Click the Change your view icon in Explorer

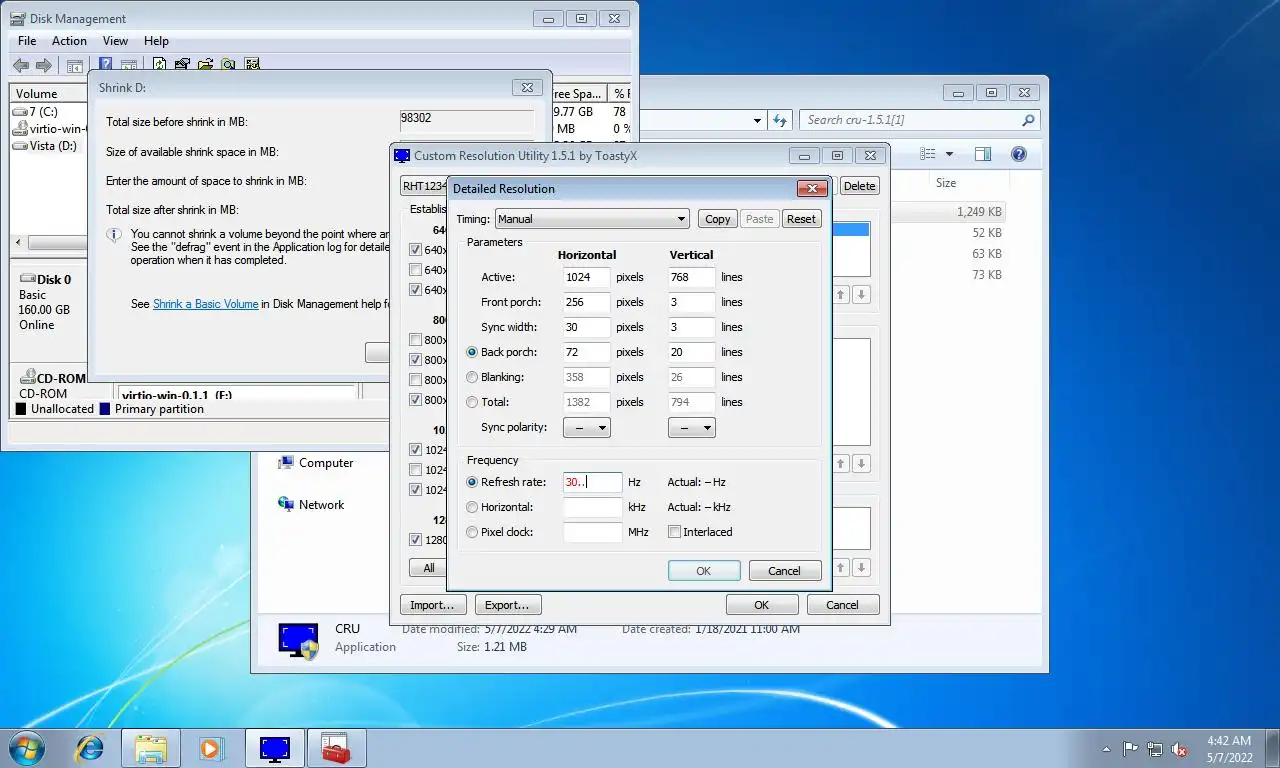coord(927,154)
